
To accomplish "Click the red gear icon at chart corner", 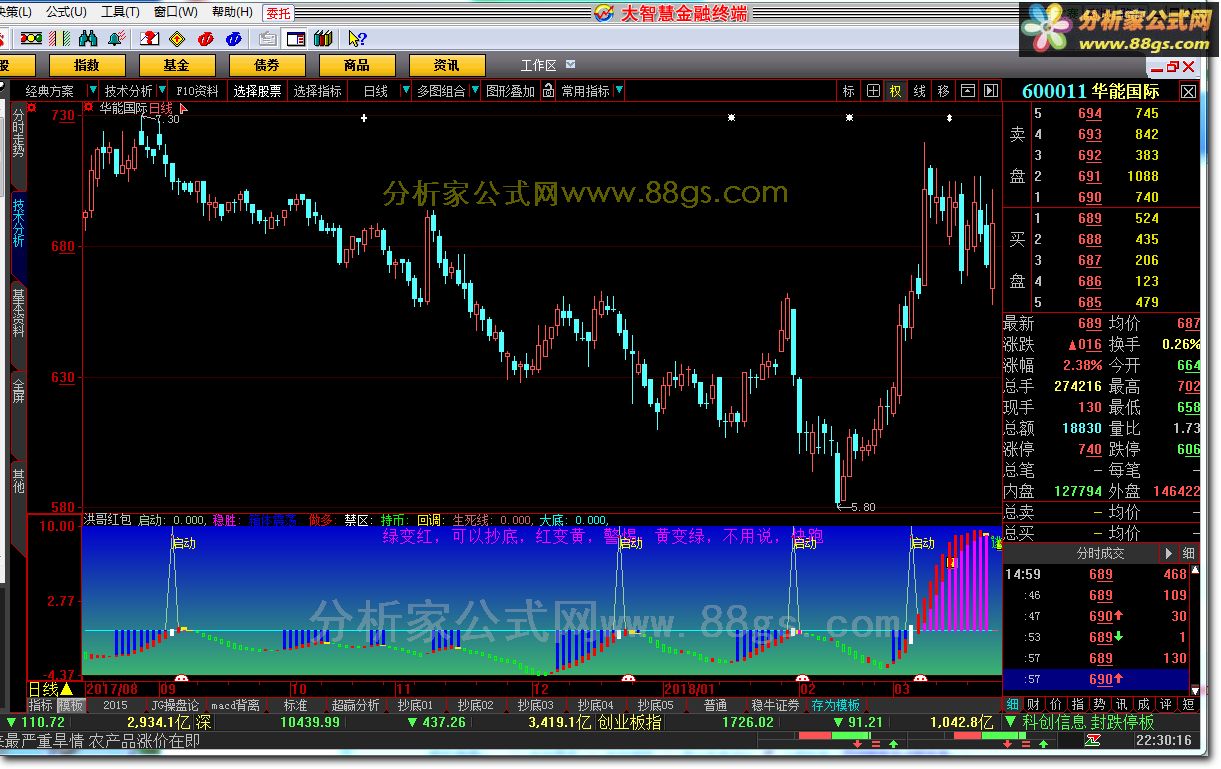I will pyautogui.click(x=90, y=107).
